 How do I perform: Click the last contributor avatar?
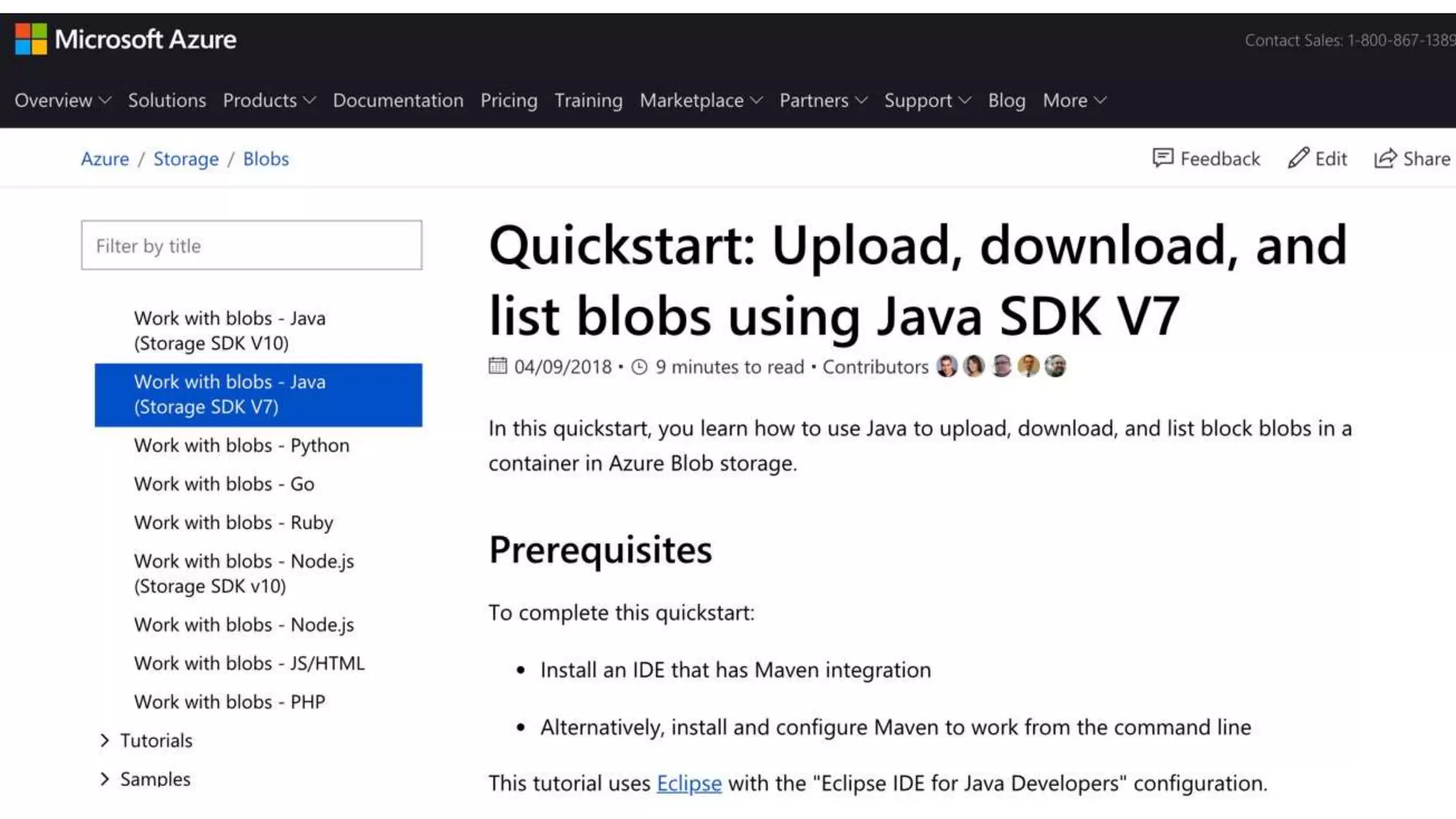pos(1055,366)
